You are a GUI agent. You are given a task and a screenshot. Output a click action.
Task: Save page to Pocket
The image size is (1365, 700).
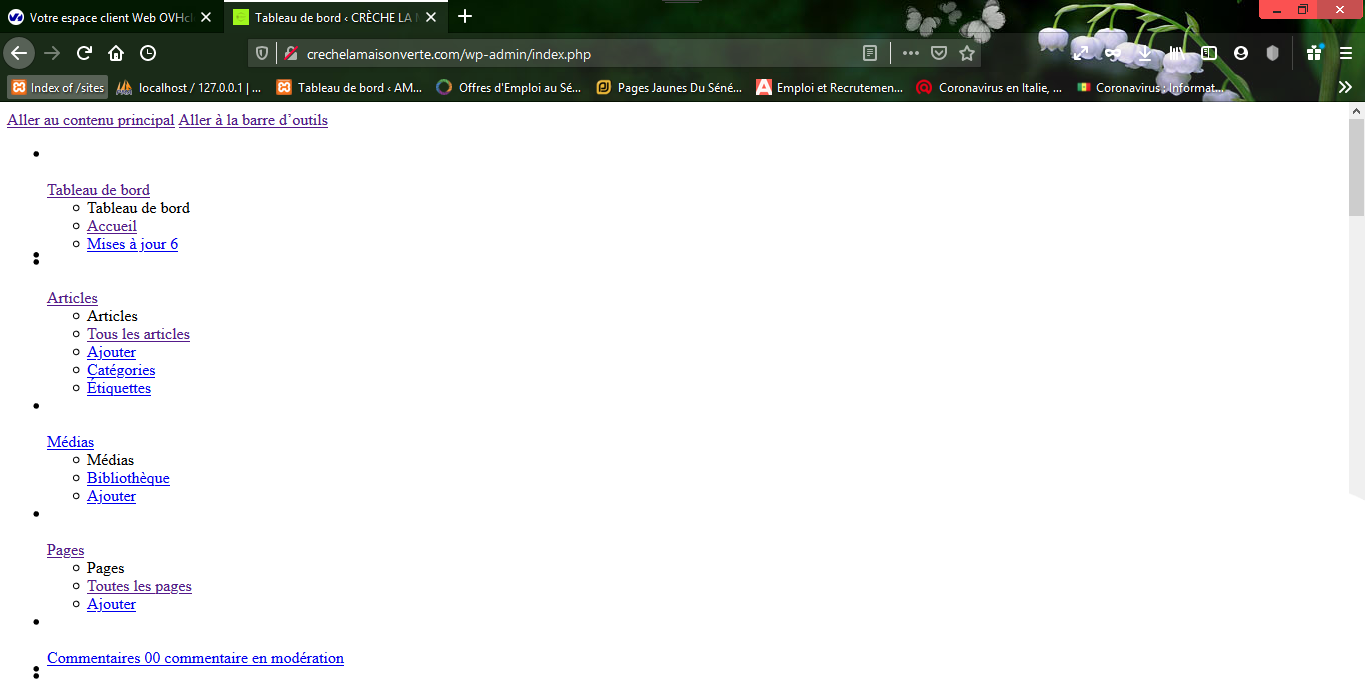click(x=939, y=54)
